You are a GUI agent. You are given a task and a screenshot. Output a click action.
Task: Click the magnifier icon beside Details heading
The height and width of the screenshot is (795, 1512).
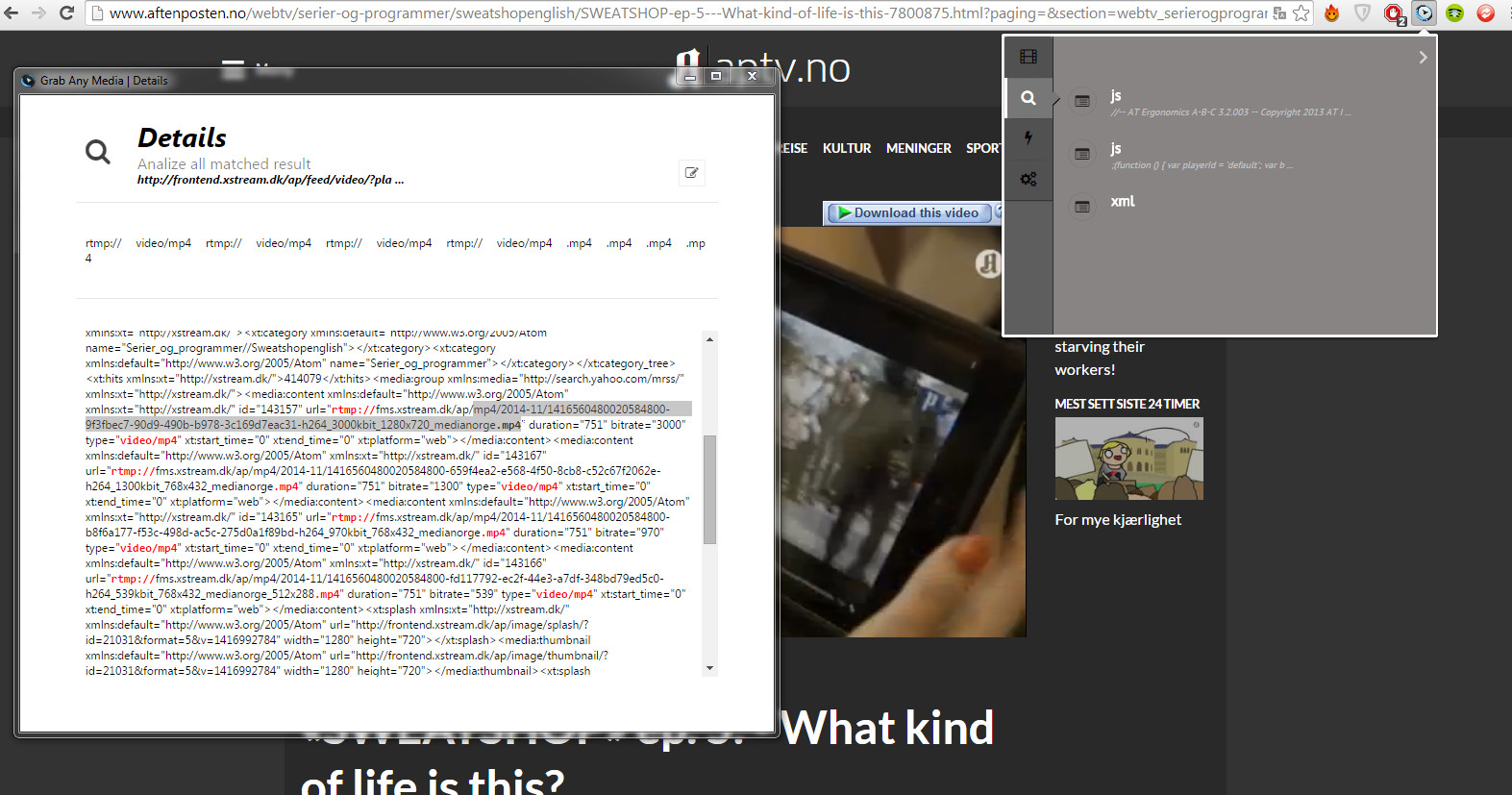tap(98, 151)
